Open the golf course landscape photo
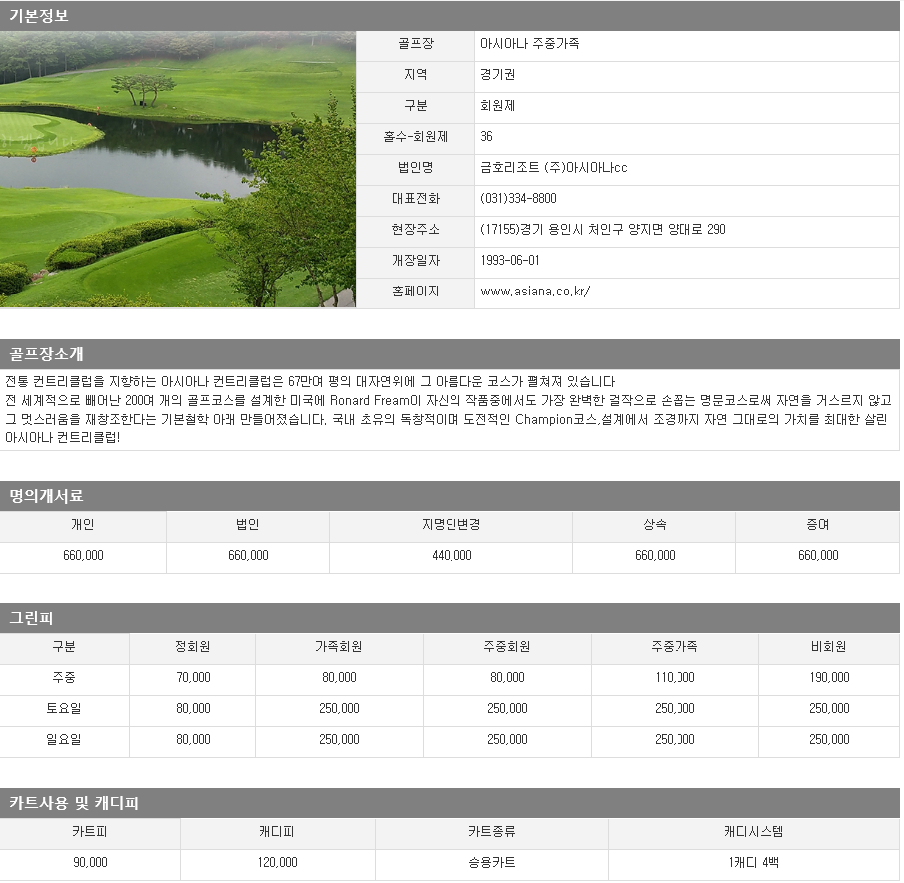 (x=178, y=169)
